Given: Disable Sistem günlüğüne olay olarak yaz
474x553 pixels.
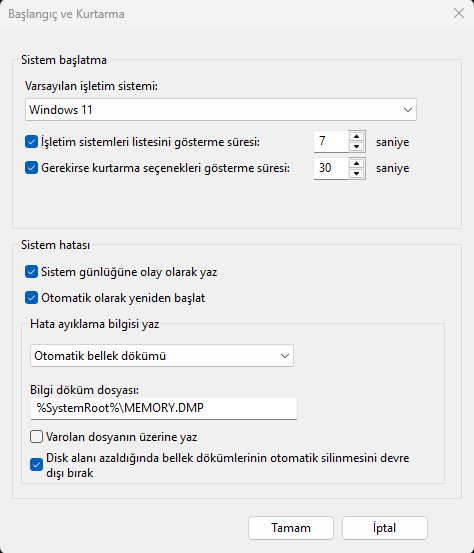Looking at the screenshot, I should point(31,272).
